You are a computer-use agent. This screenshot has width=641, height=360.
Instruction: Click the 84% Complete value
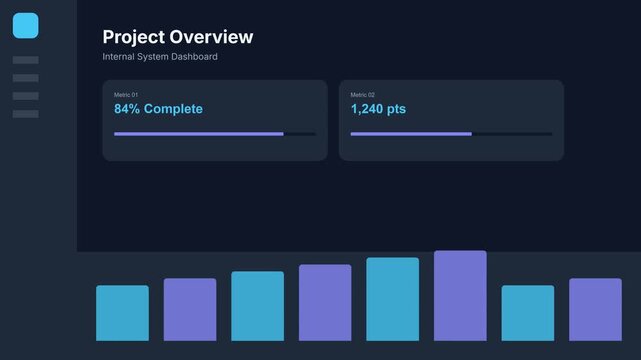point(158,109)
